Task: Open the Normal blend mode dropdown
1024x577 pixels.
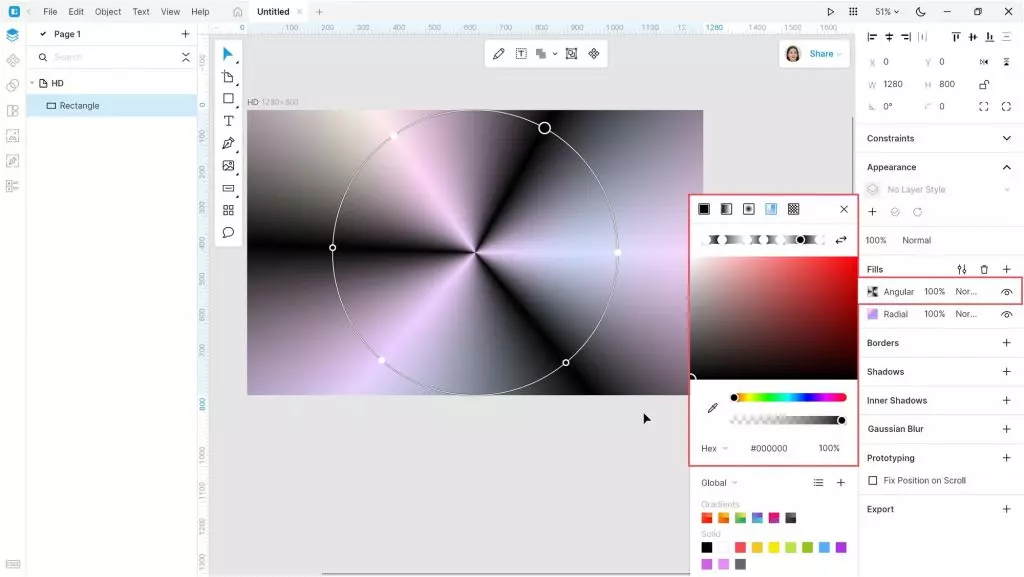Action: [916, 240]
